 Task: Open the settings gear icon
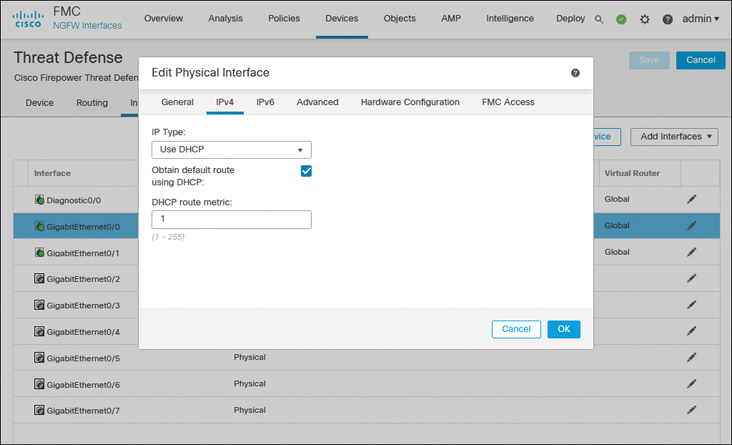point(645,19)
